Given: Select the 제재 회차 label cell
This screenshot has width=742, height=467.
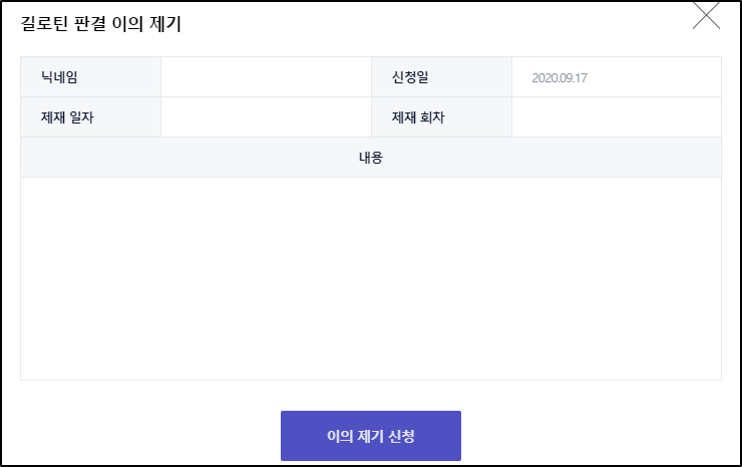Looking at the screenshot, I should pos(441,117).
